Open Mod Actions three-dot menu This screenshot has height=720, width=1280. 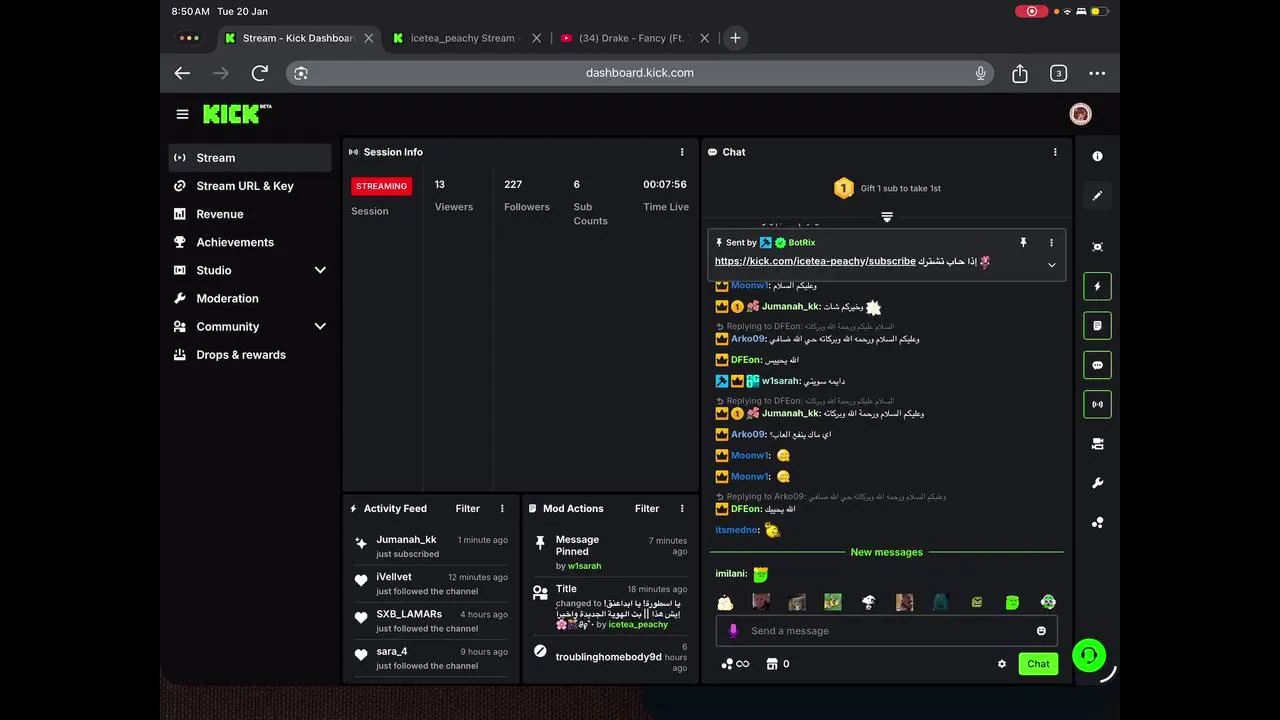[682, 508]
